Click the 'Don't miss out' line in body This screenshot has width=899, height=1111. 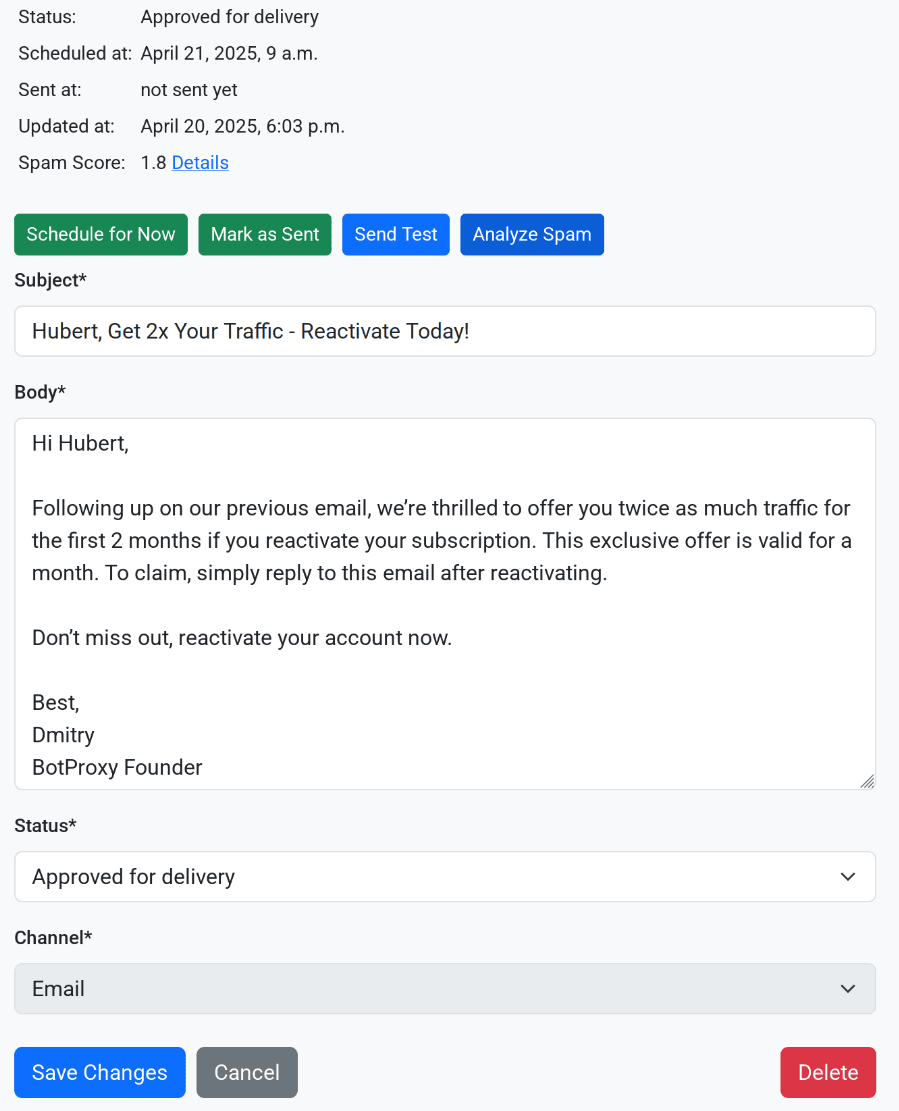tap(242, 638)
